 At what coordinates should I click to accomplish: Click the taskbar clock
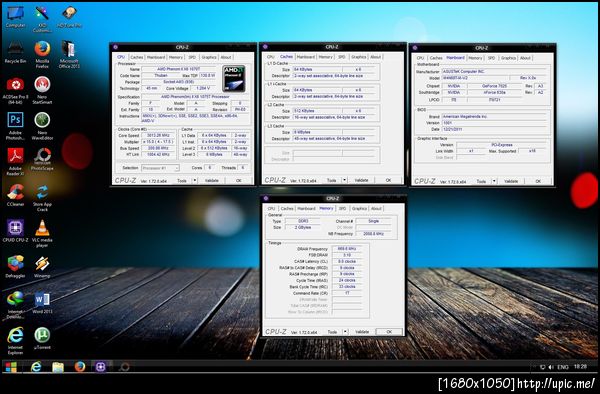pos(580,367)
